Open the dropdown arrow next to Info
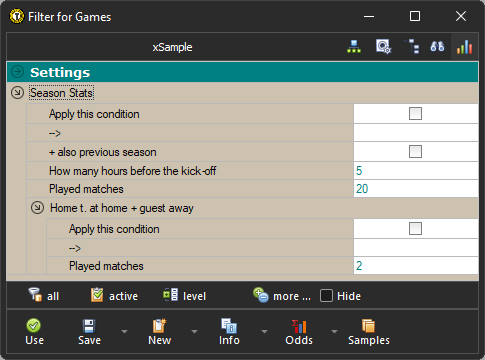The height and width of the screenshot is (360, 485). 264,332
